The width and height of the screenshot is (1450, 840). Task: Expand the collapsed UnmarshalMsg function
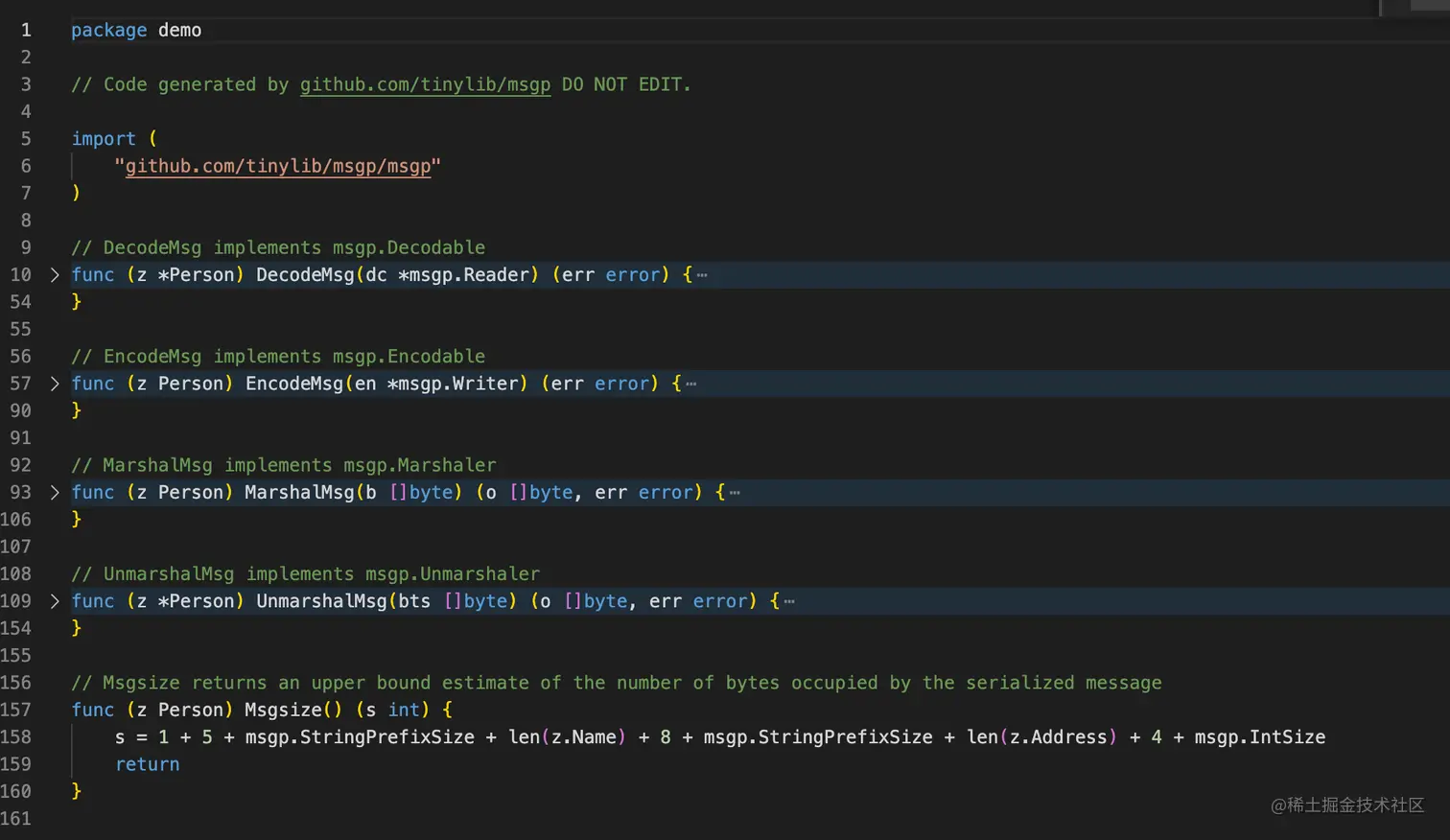click(55, 600)
